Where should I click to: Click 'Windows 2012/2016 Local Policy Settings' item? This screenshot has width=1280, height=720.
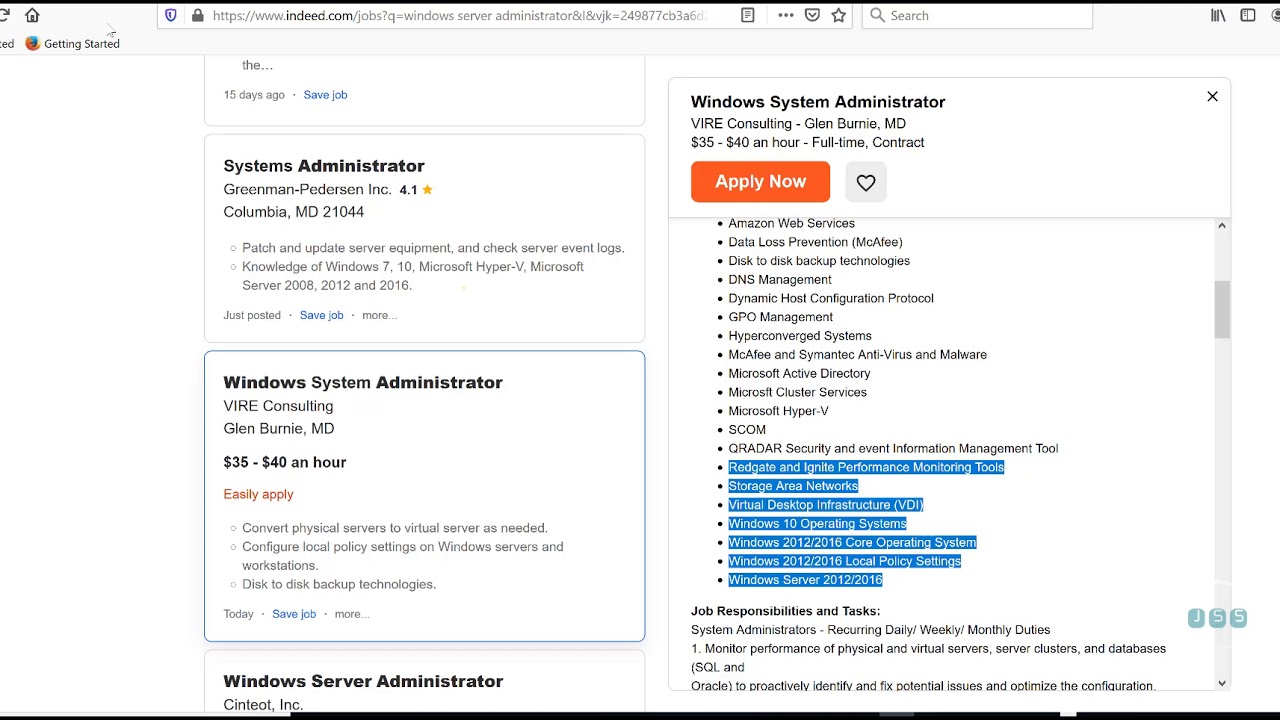point(844,561)
